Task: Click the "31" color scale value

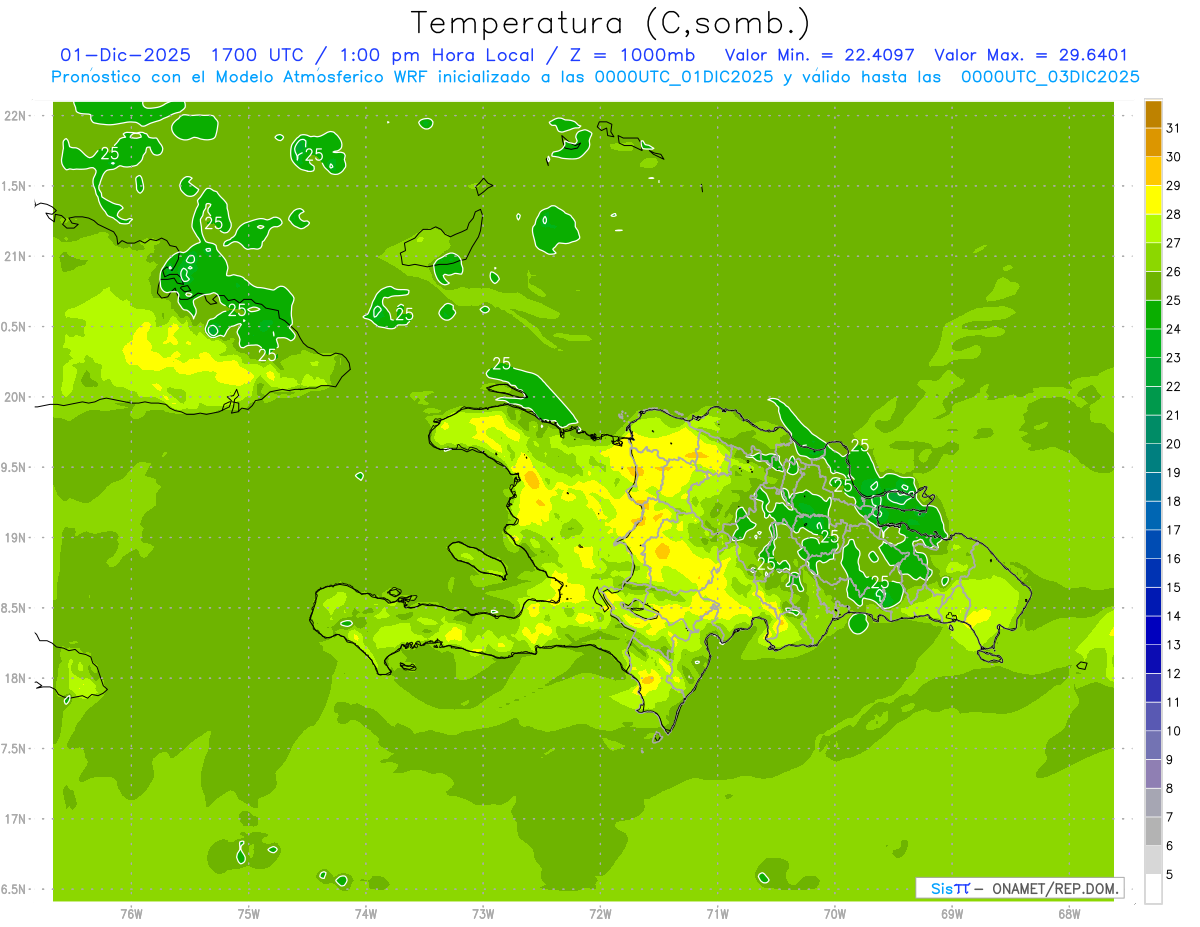Action: click(x=1174, y=128)
